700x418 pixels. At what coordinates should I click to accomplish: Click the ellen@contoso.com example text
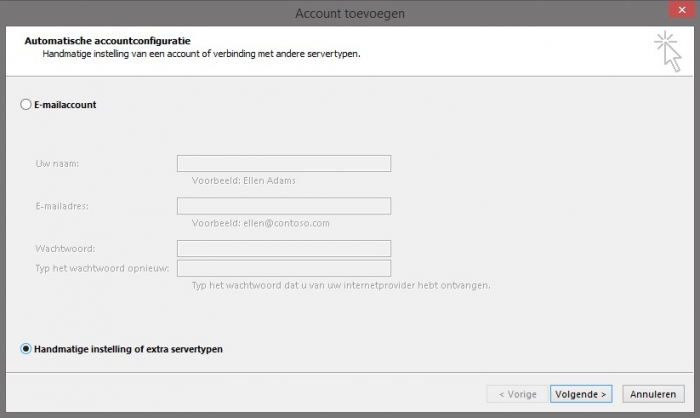[286, 223]
